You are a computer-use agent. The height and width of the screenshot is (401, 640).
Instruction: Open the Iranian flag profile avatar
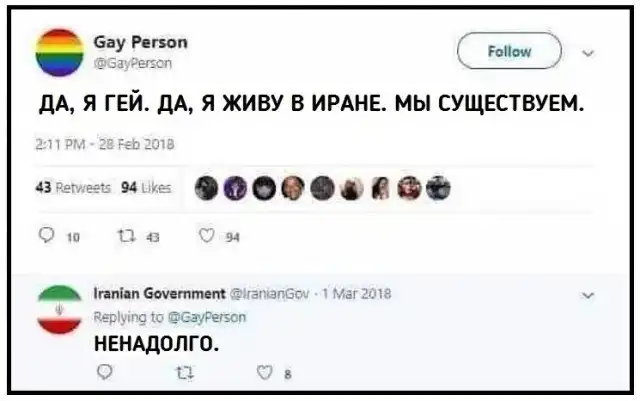pyautogui.click(x=60, y=310)
